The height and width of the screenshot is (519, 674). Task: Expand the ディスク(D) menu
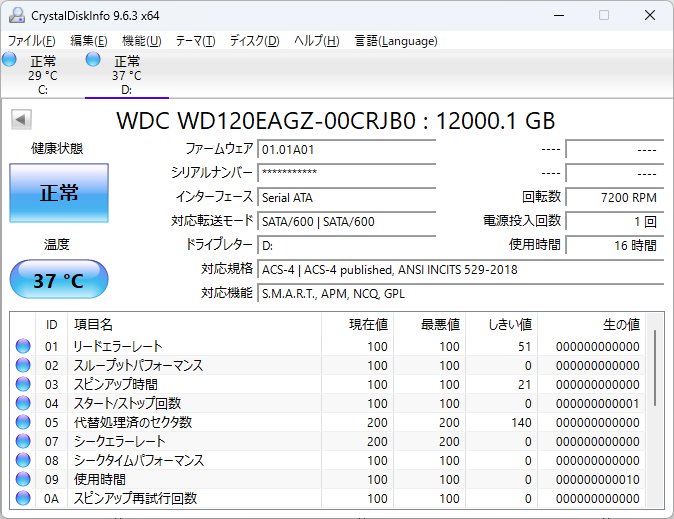click(x=254, y=41)
